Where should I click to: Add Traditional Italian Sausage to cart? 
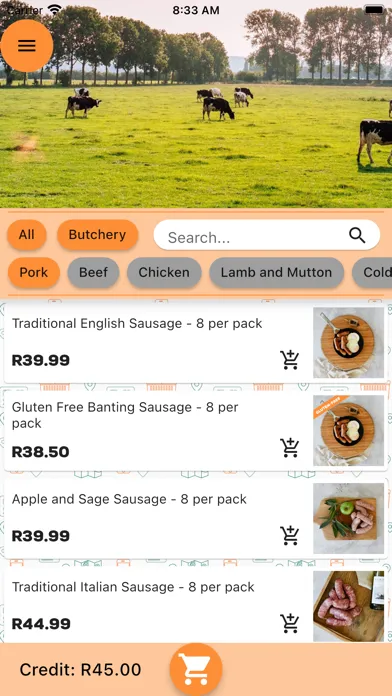289,624
